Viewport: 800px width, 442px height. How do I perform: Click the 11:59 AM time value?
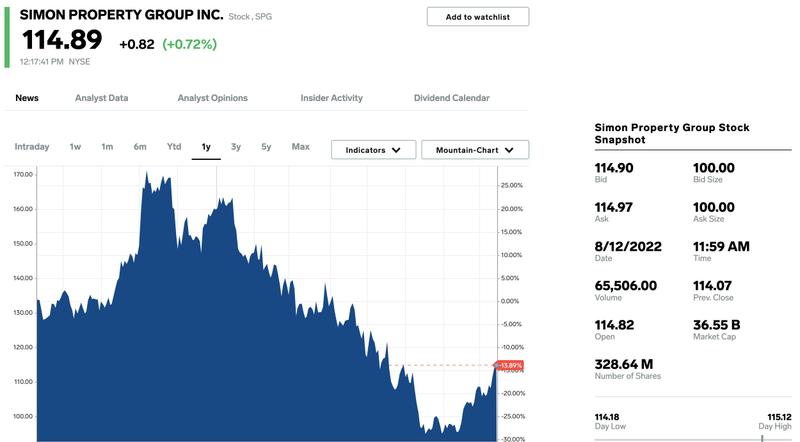tap(721, 247)
